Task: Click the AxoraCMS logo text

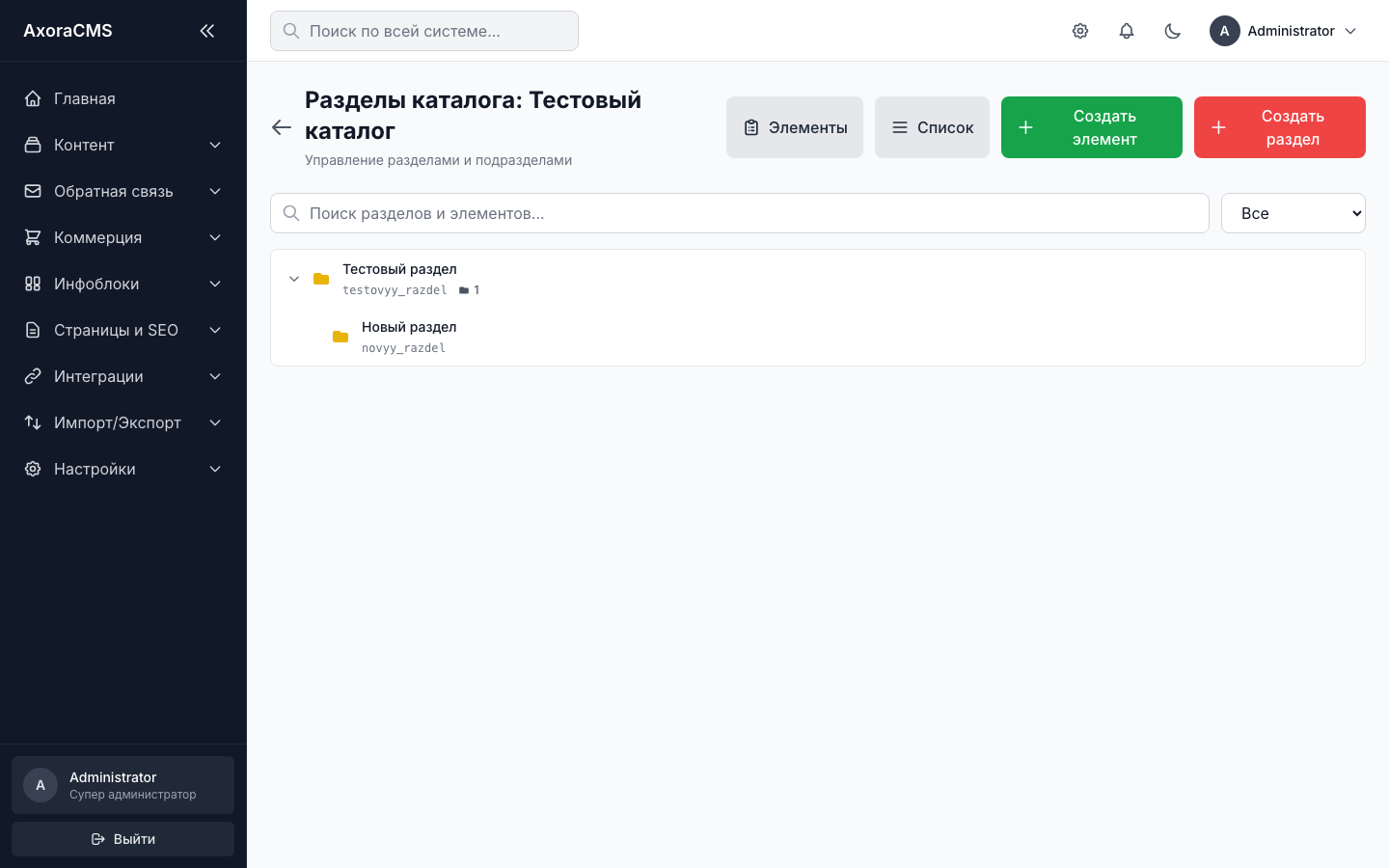Action: pos(68,31)
